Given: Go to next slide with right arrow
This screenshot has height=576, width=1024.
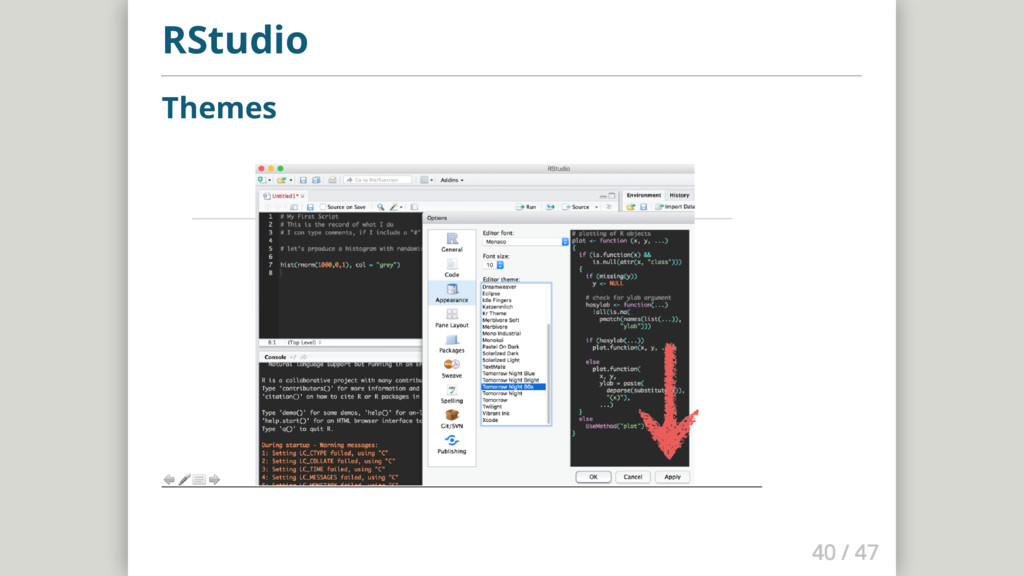Looking at the screenshot, I should (214, 479).
